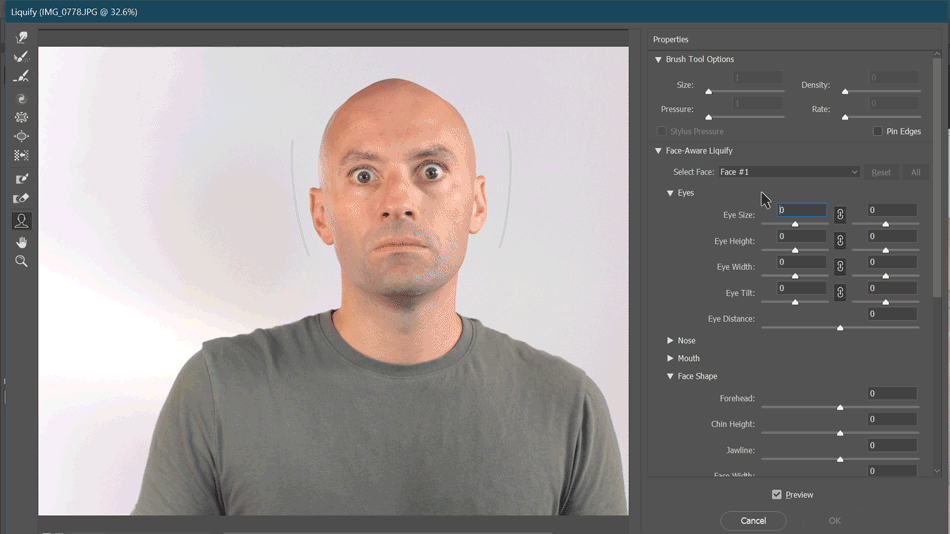950x534 pixels.
Task: Expand the Mouth section
Action: coord(670,358)
